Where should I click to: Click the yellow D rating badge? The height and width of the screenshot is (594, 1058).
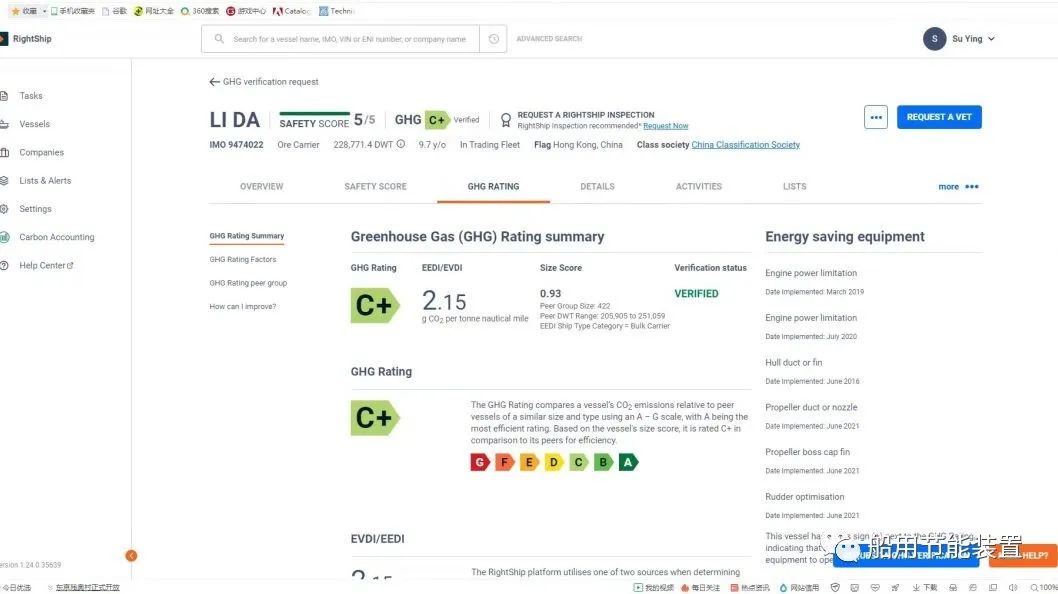[554, 462]
